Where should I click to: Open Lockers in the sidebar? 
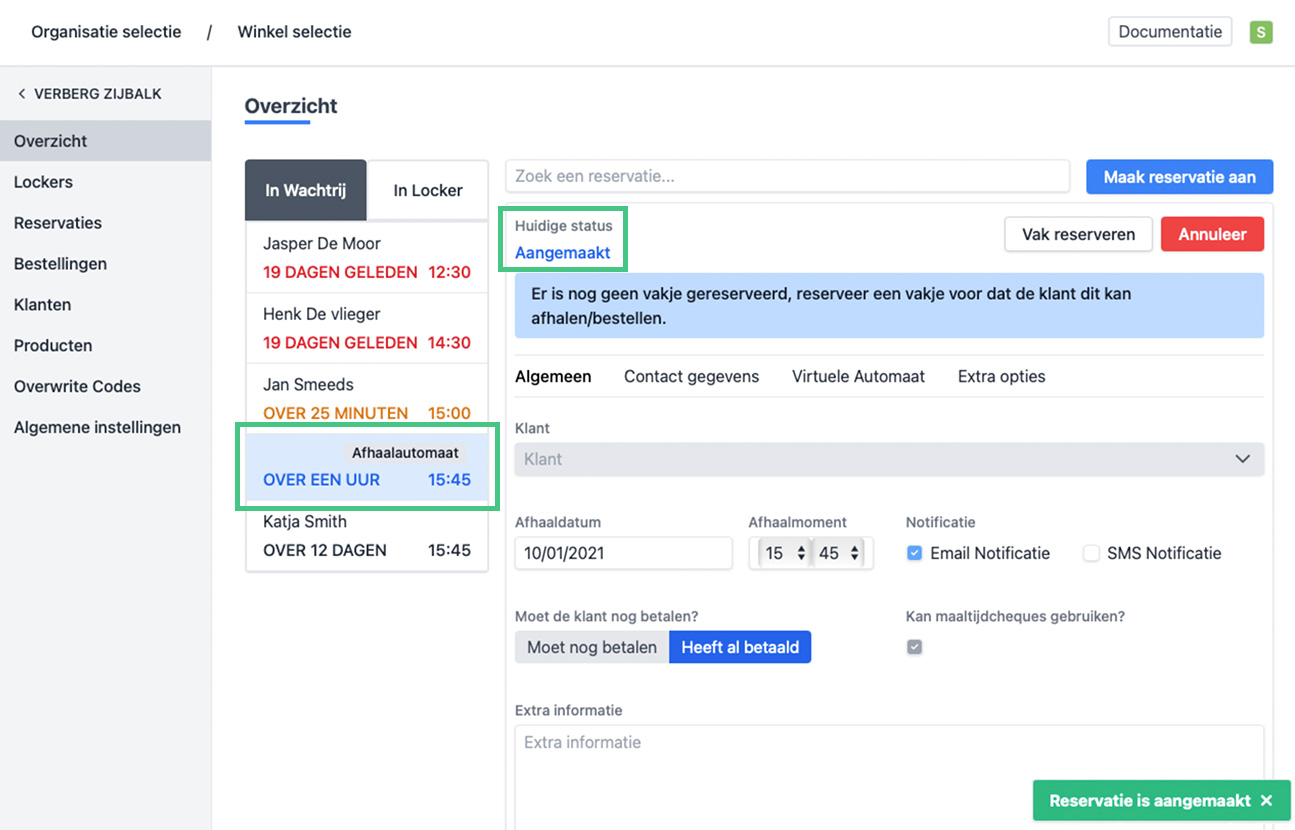click(43, 182)
